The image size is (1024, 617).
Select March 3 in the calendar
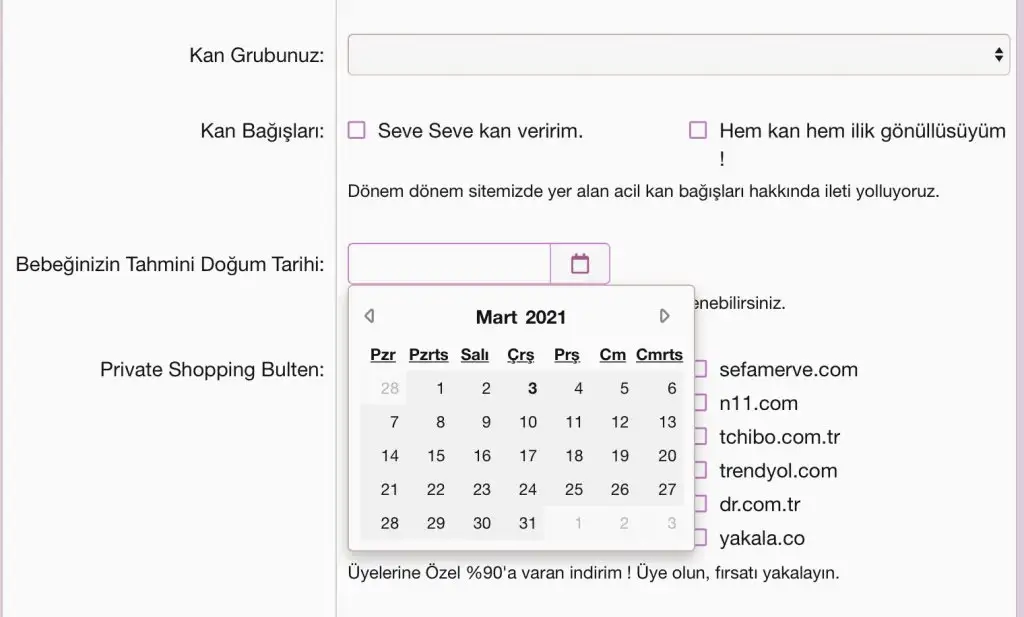click(x=533, y=388)
